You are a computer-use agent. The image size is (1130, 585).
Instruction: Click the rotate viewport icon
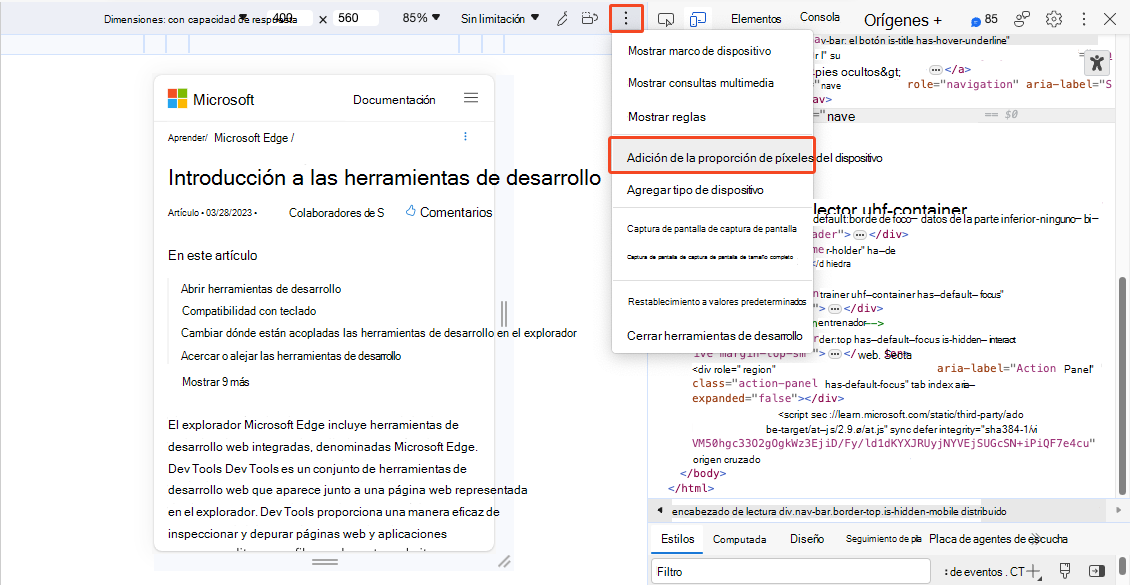click(590, 18)
